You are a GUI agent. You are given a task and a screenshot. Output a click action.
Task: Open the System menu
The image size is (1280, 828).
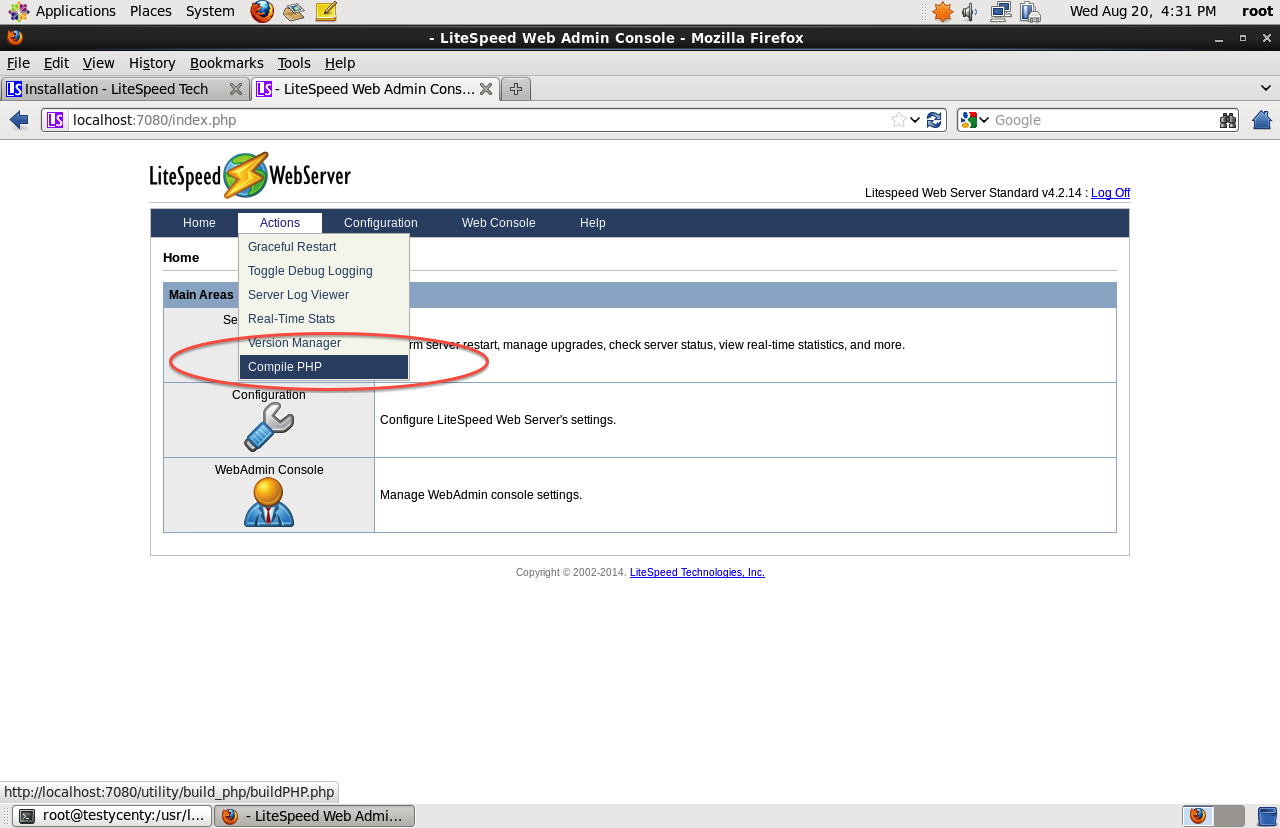210,11
